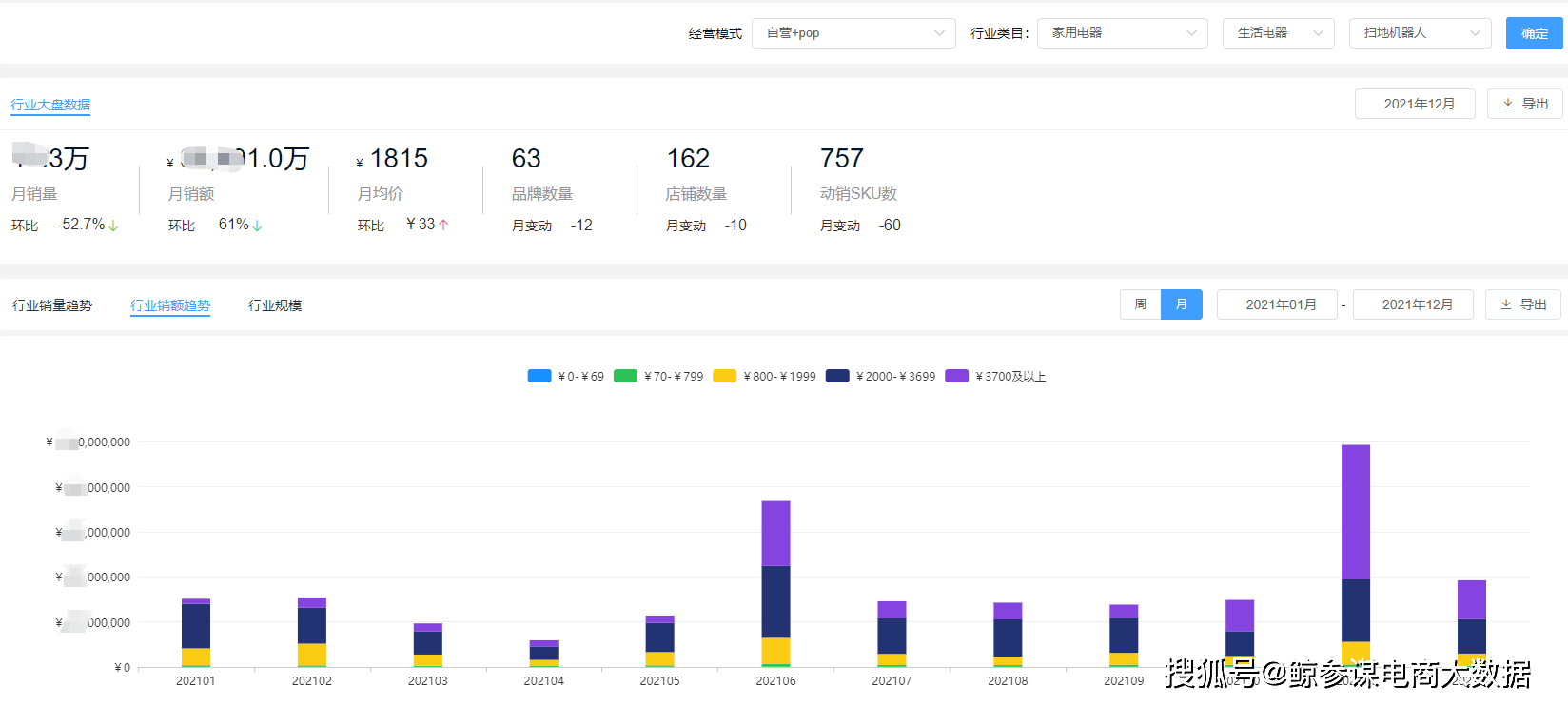Click the 店铺数量 value 162
The image size is (1568, 706).
[688, 158]
